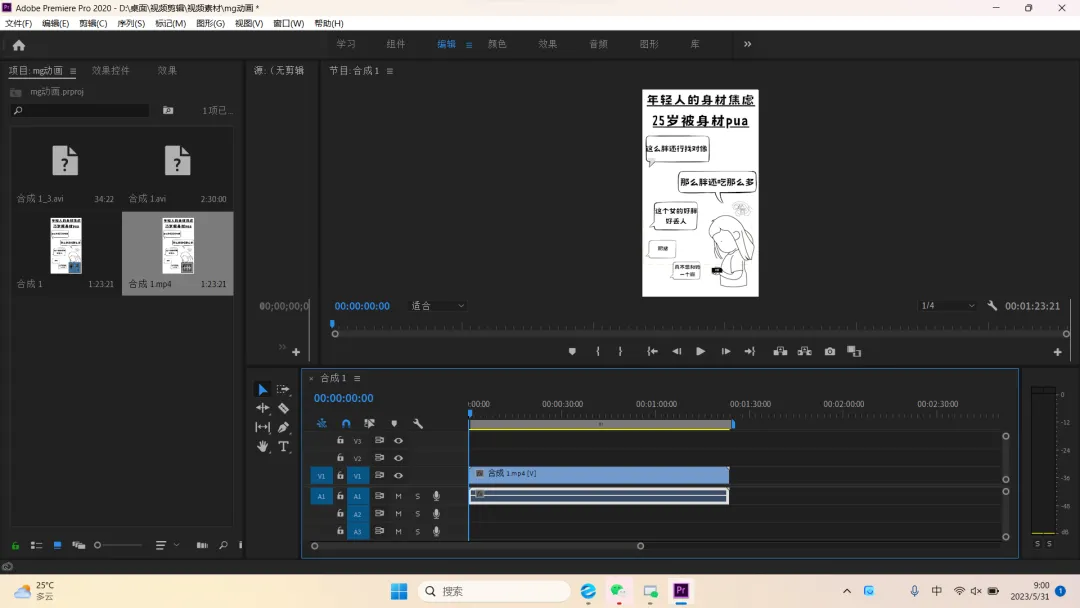This screenshot has height=608, width=1080.
Task: Expand the hidden workspaces chevron
Action: pyautogui.click(x=747, y=44)
